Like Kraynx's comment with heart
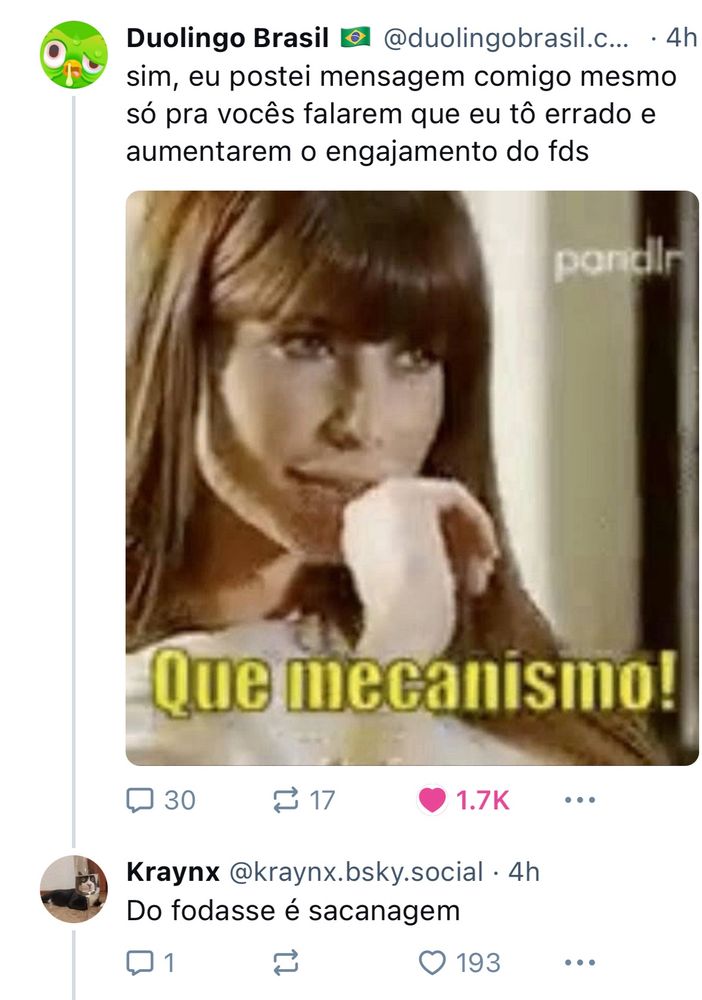 click(432, 962)
